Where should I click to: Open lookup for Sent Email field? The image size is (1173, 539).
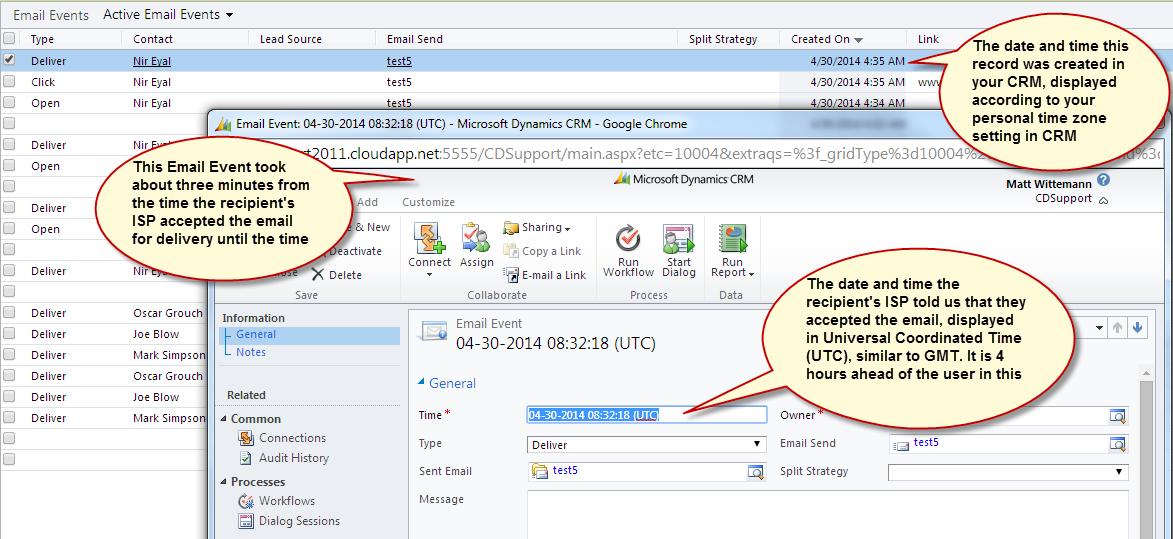(756, 472)
